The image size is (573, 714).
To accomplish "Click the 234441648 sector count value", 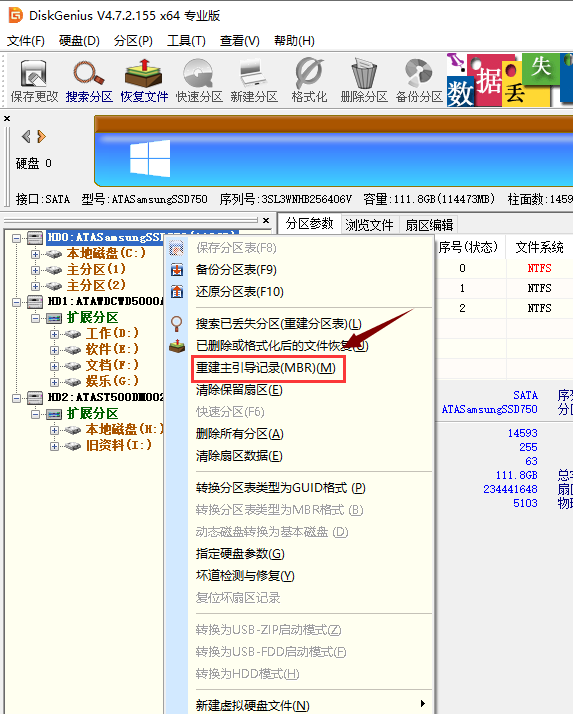I will 511,490.
